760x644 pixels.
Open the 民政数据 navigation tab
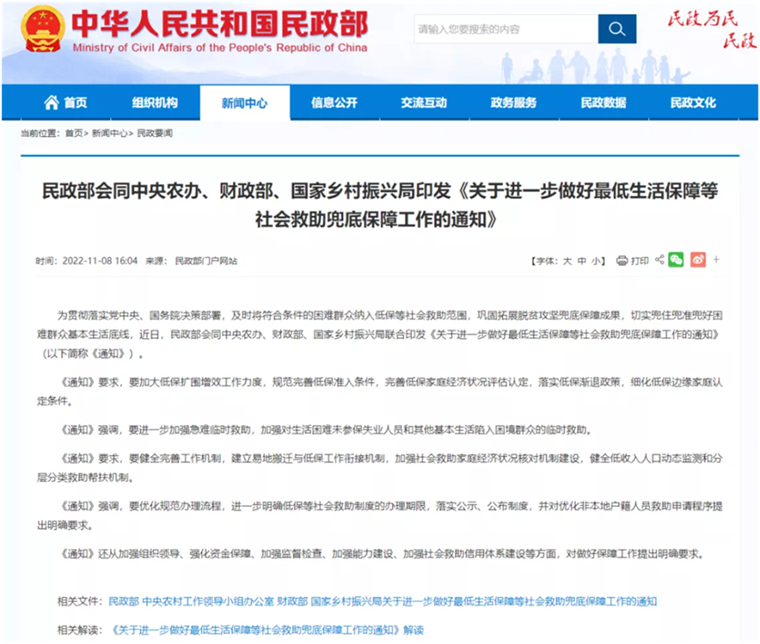coord(603,102)
